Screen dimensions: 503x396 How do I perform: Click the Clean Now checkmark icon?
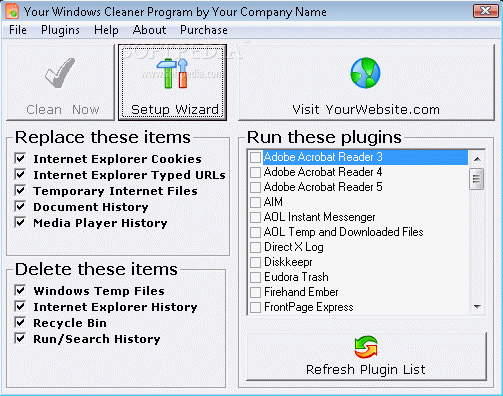60,73
